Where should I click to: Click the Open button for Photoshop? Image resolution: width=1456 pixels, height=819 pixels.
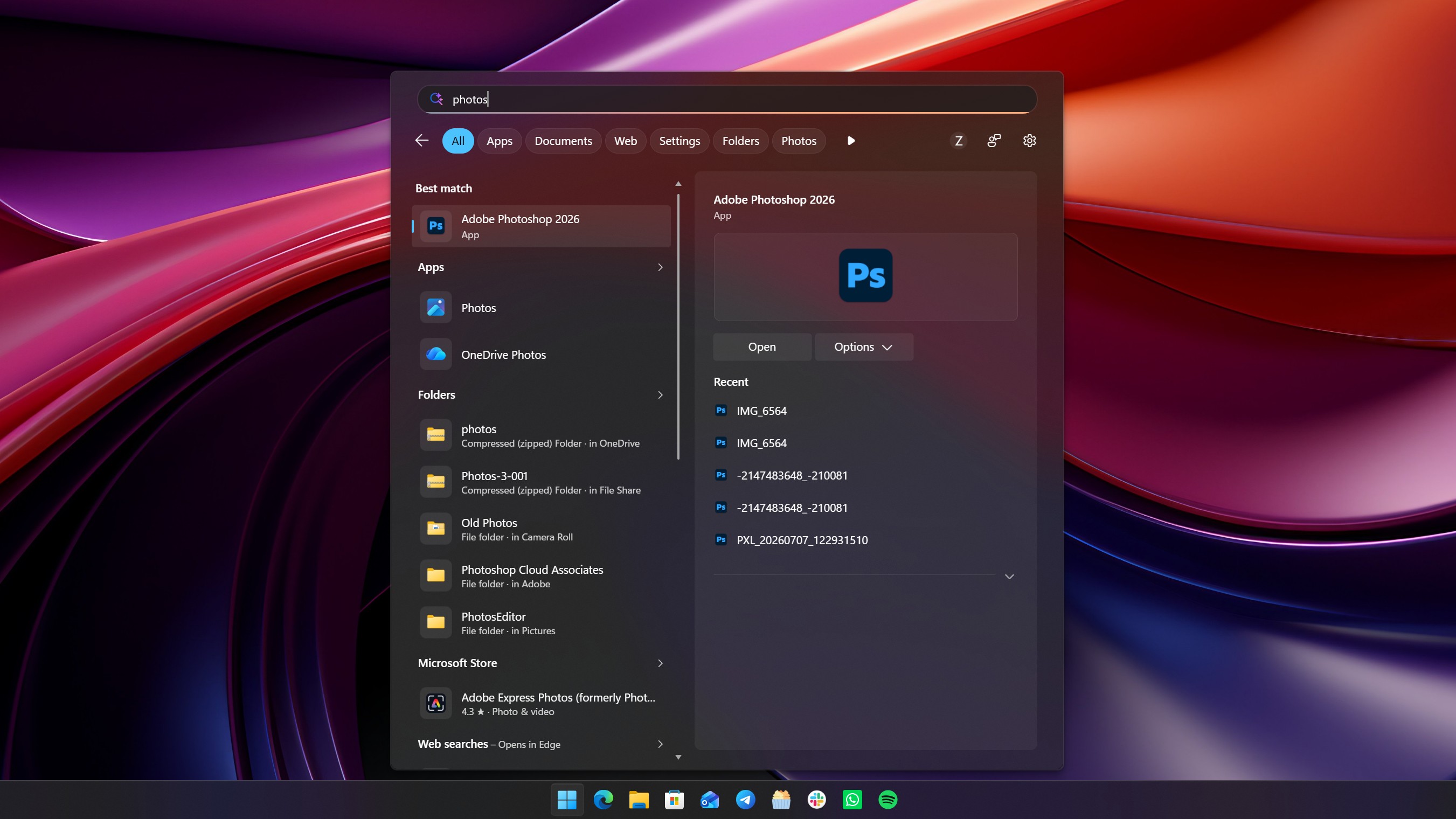(x=762, y=346)
